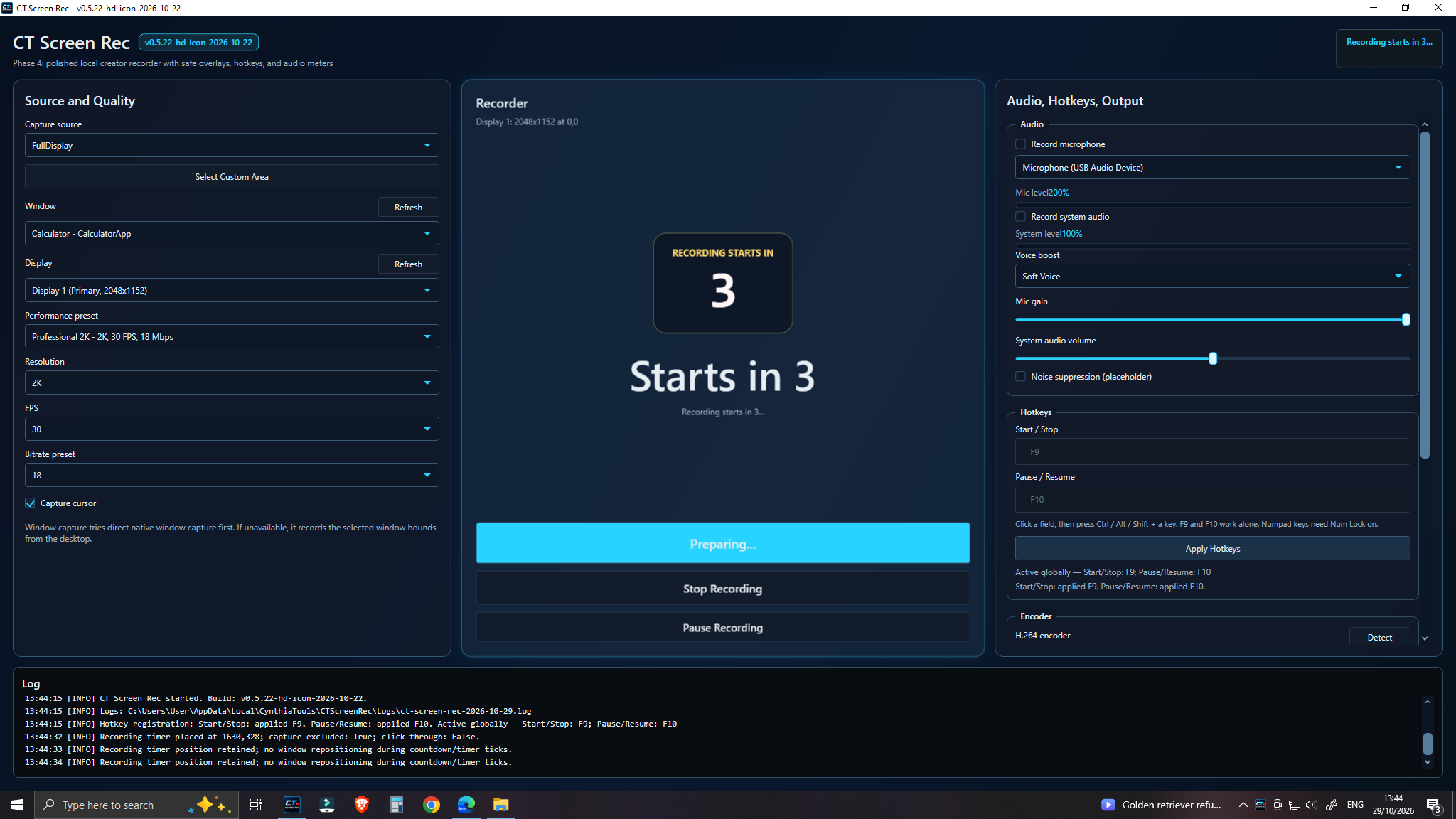Open the Windows Start menu

click(x=17, y=805)
